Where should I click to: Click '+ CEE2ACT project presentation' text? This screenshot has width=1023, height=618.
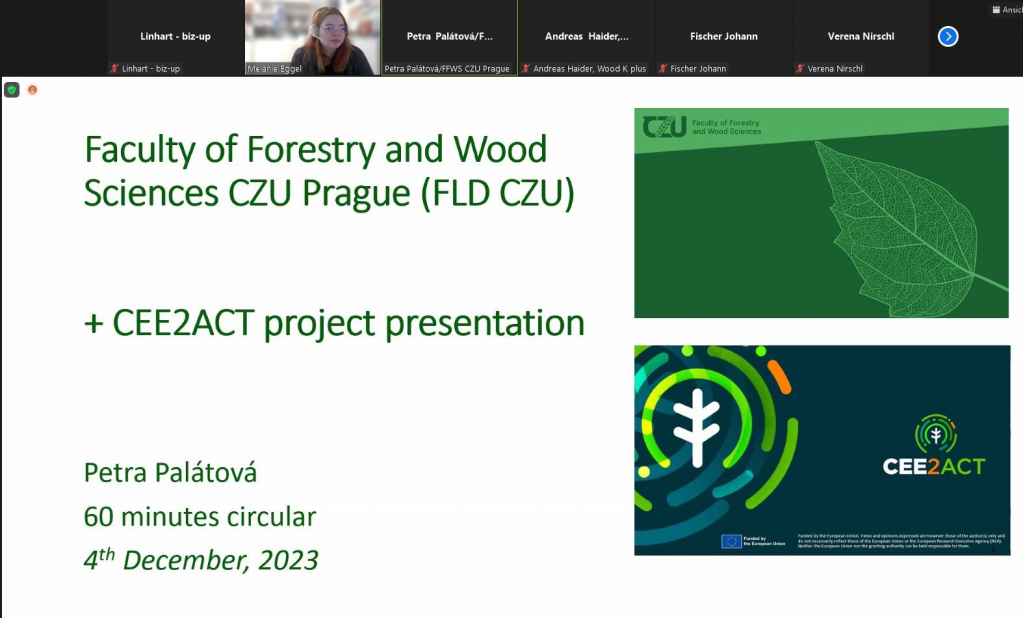tap(334, 323)
